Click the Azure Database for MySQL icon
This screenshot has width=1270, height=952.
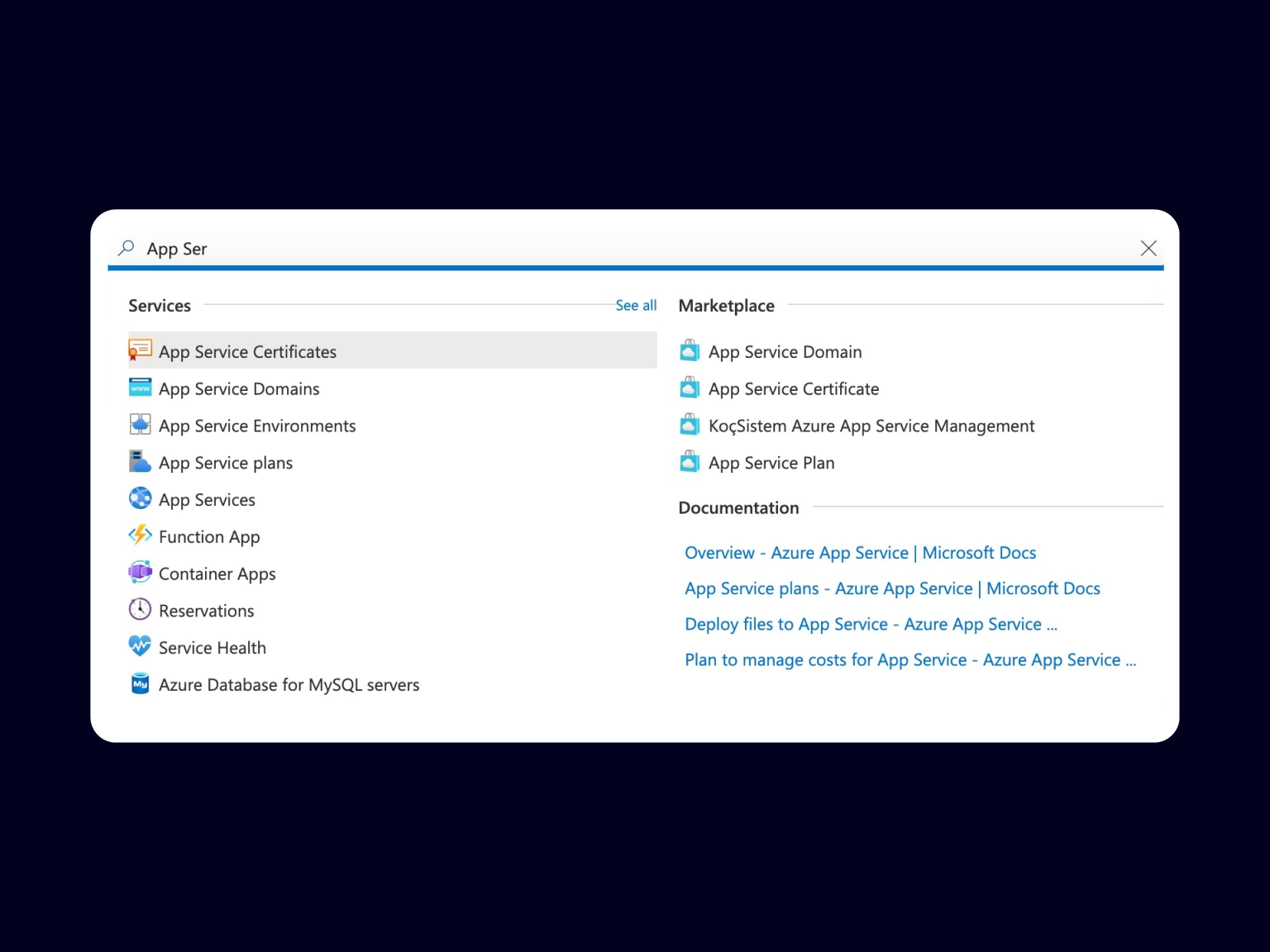[x=140, y=683]
